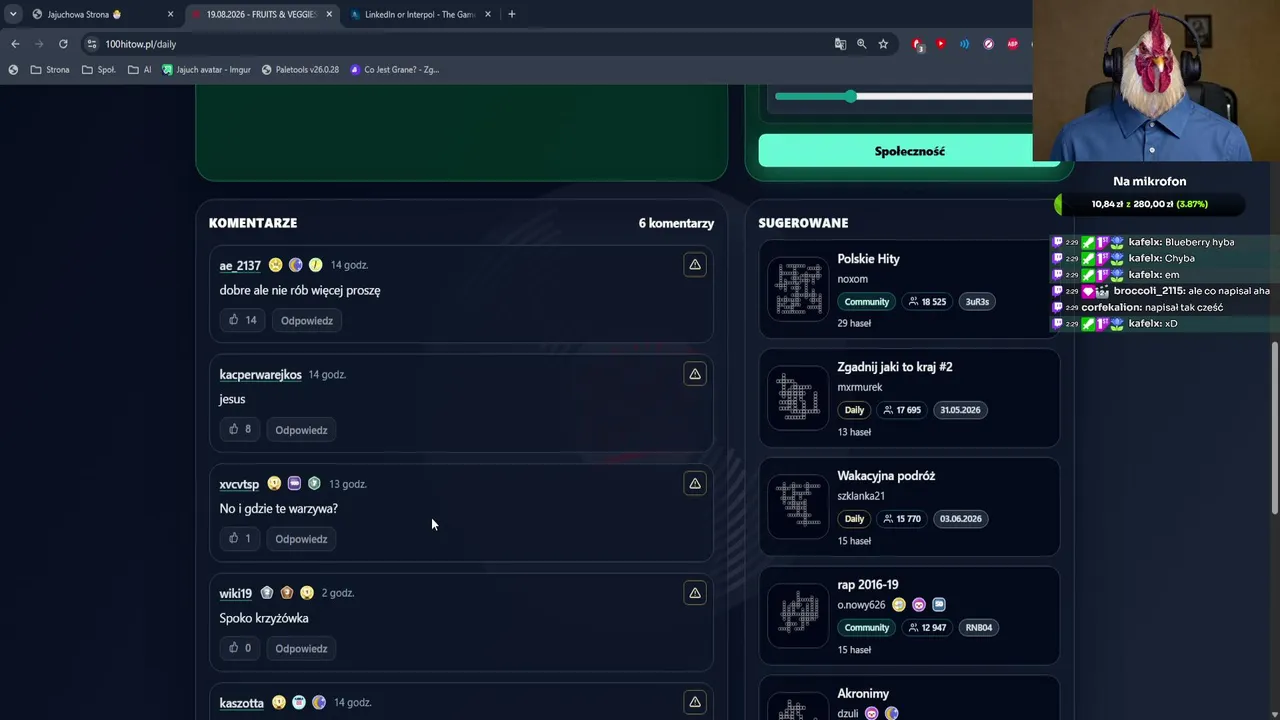Viewport: 1280px width, 720px height.
Task: Open the rap 2016-19 crossword thumbnail
Action: [798, 617]
